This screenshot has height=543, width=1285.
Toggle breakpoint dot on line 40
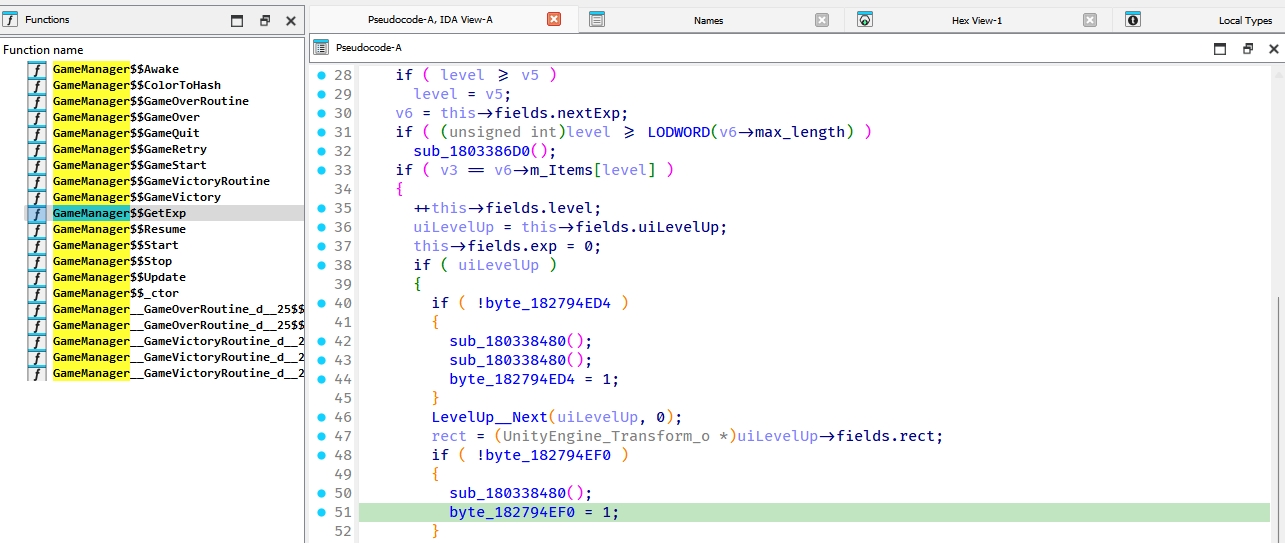click(x=321, y=303)
